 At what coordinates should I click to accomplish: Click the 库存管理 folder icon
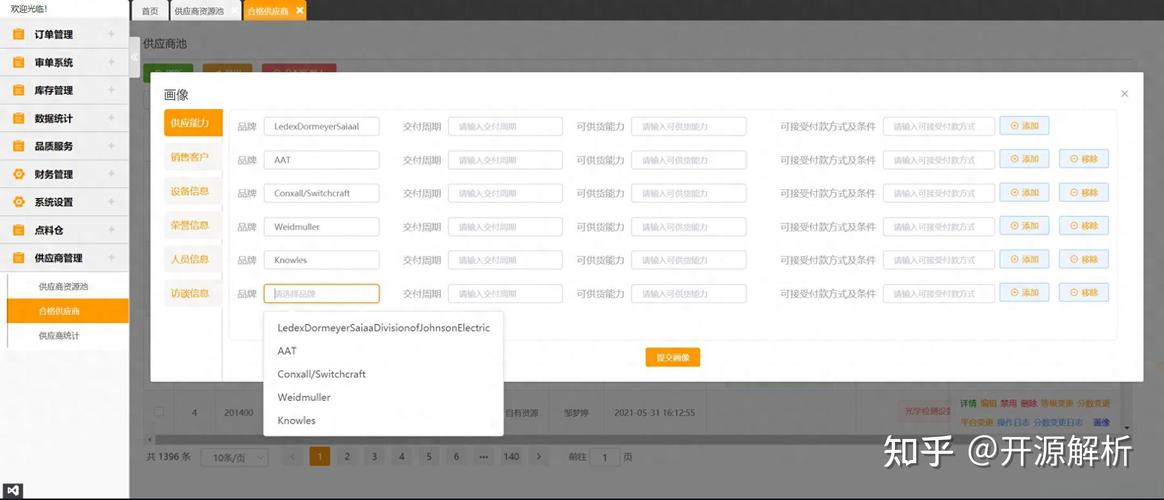(19, 91)
